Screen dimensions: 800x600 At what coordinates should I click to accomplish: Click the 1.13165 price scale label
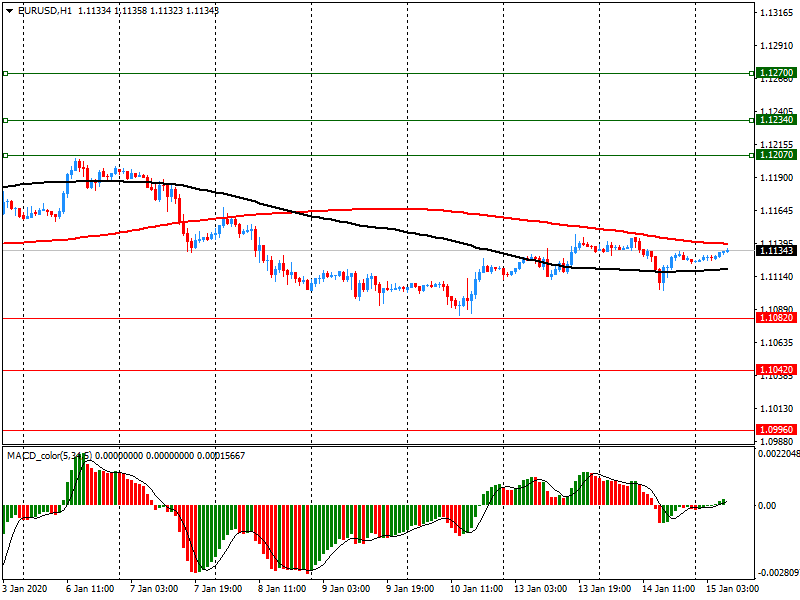(x=776, y=13)
